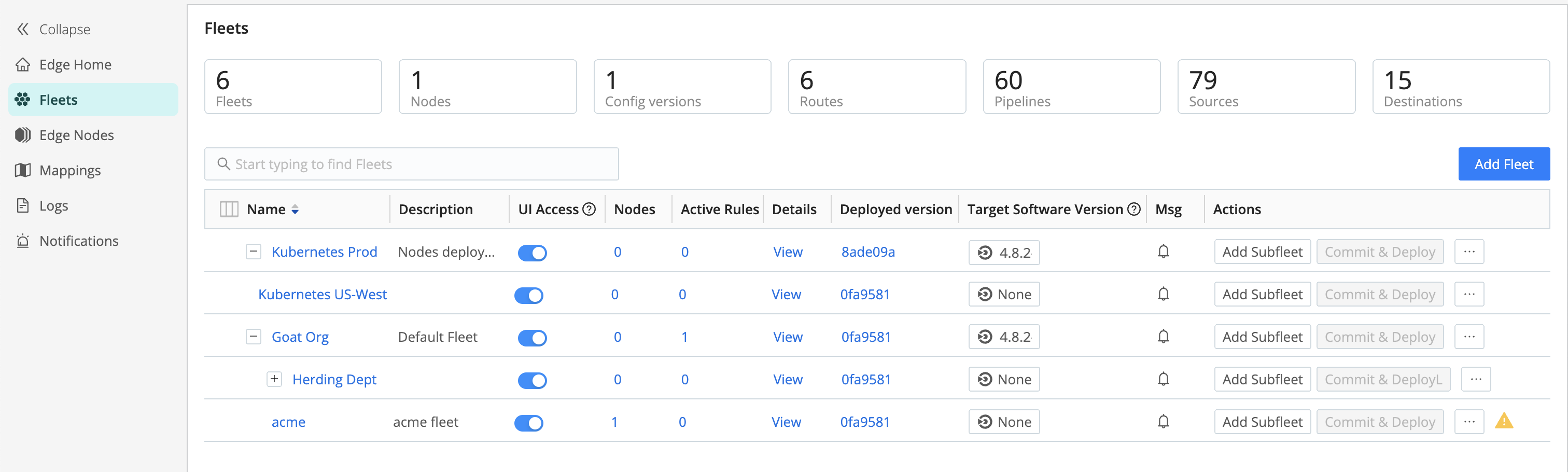
Task: Click the bell icon in acme row
Action: click(1163, 422)
